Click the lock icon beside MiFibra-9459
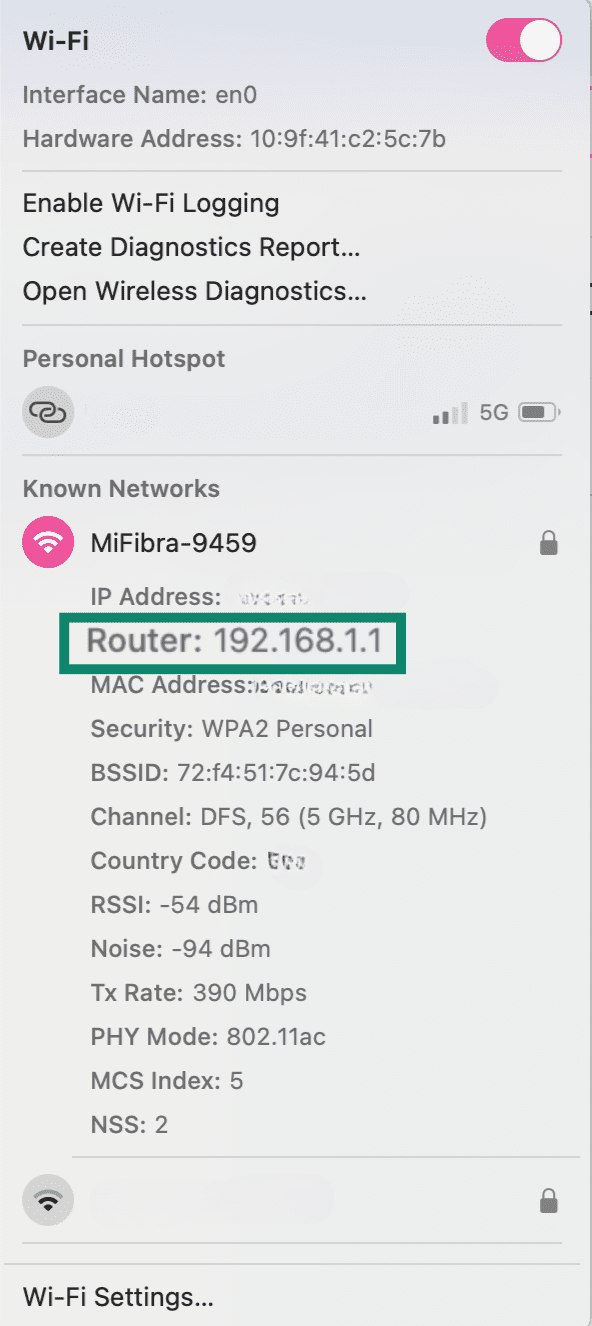The width and height of the screenshot is (592, 1326). 548,543
